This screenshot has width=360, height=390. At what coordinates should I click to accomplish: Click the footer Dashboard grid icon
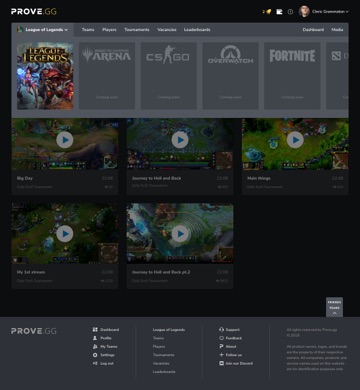(95, 329)
